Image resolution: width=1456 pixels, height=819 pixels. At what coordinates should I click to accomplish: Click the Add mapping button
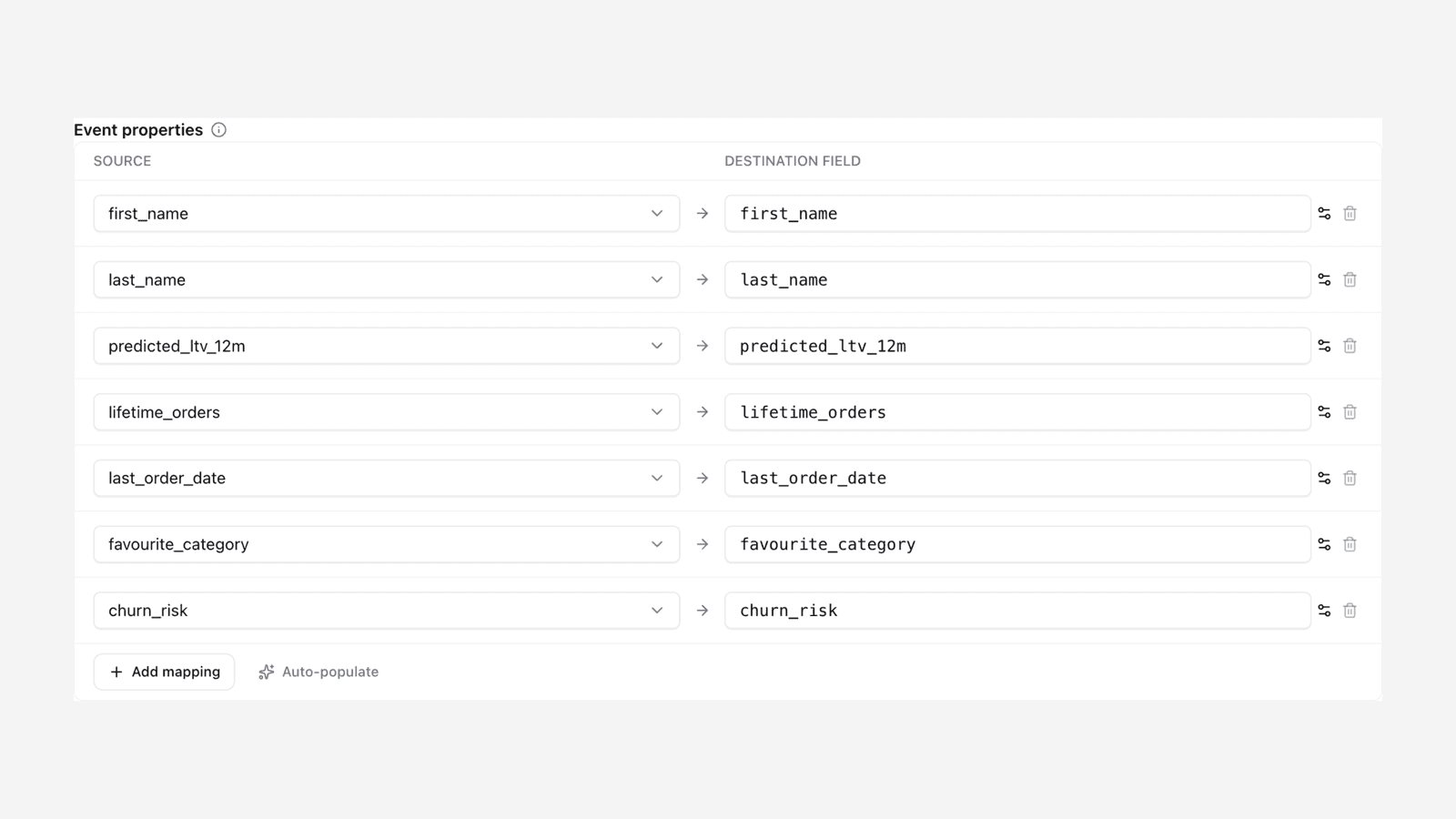pyautogui.click(x=164, y=672)
